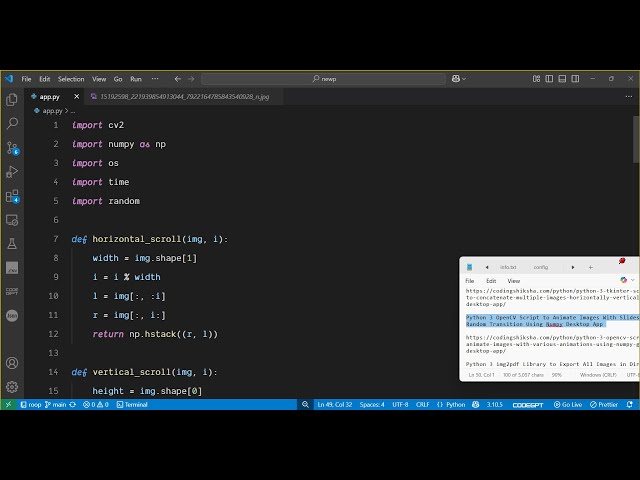Go back with the navigation arrow
Image resolution: width=640 pixels, height=480 pixels.
(x=178, y=79)
